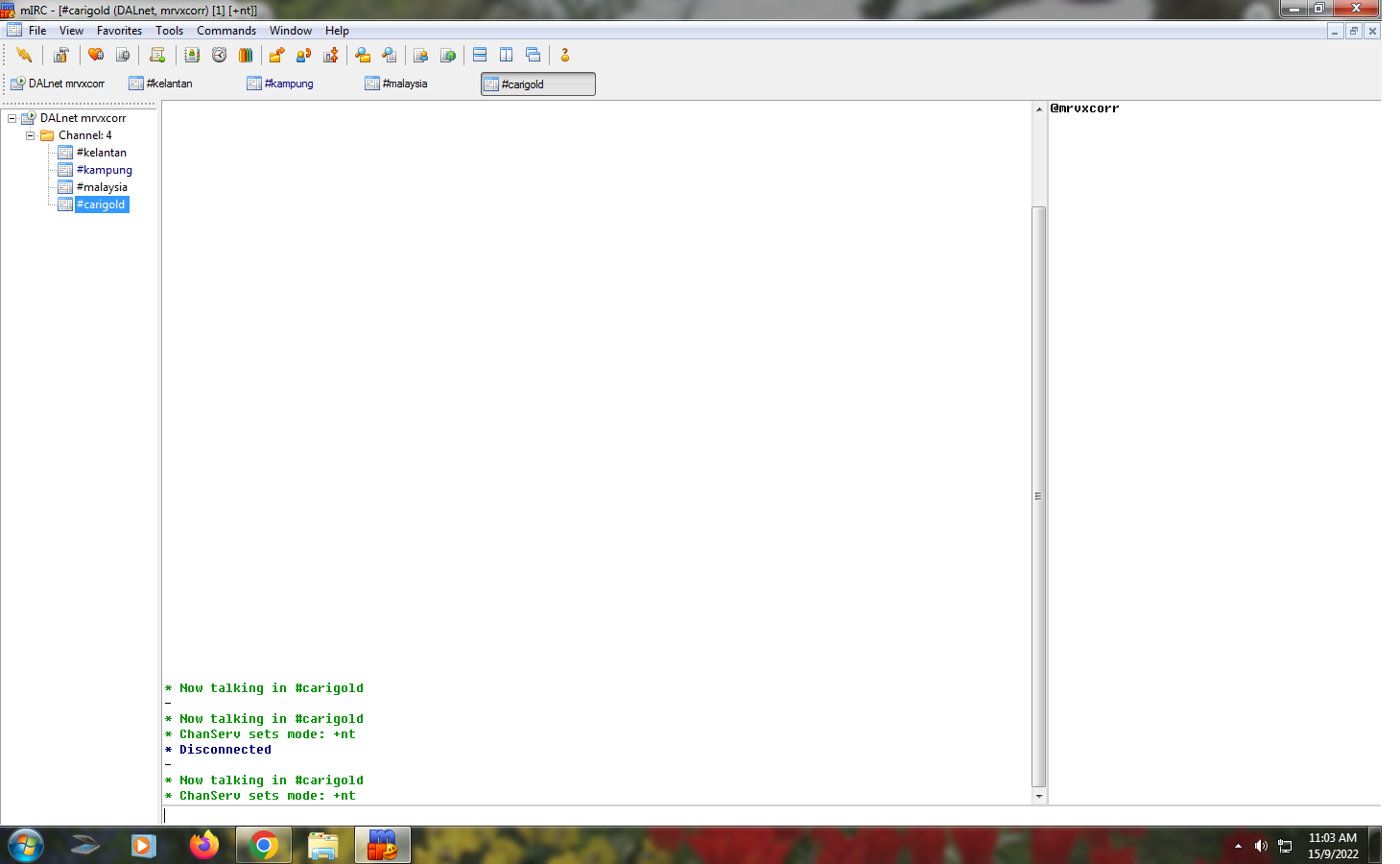This screenshot has width=1400, height=864.
Task: Select the #carigold switchbar tab
Action: 538,84
